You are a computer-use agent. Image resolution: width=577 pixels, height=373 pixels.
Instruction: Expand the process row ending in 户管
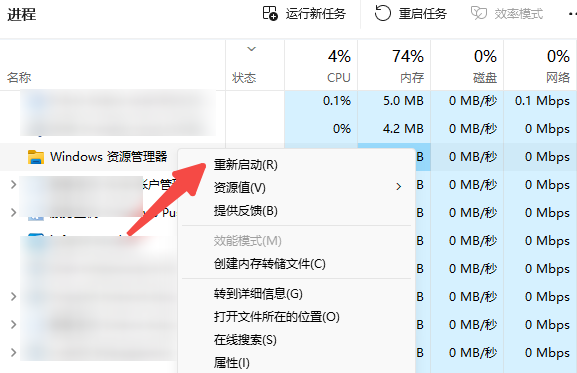coord(13,184)
